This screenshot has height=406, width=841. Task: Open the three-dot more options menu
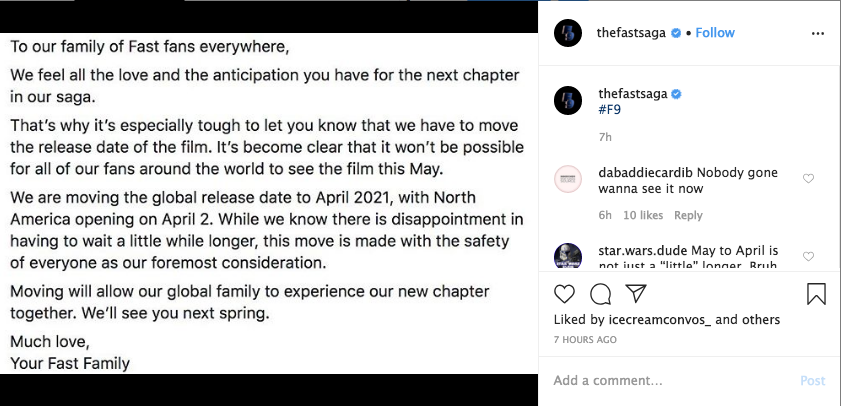click(817, 33)
